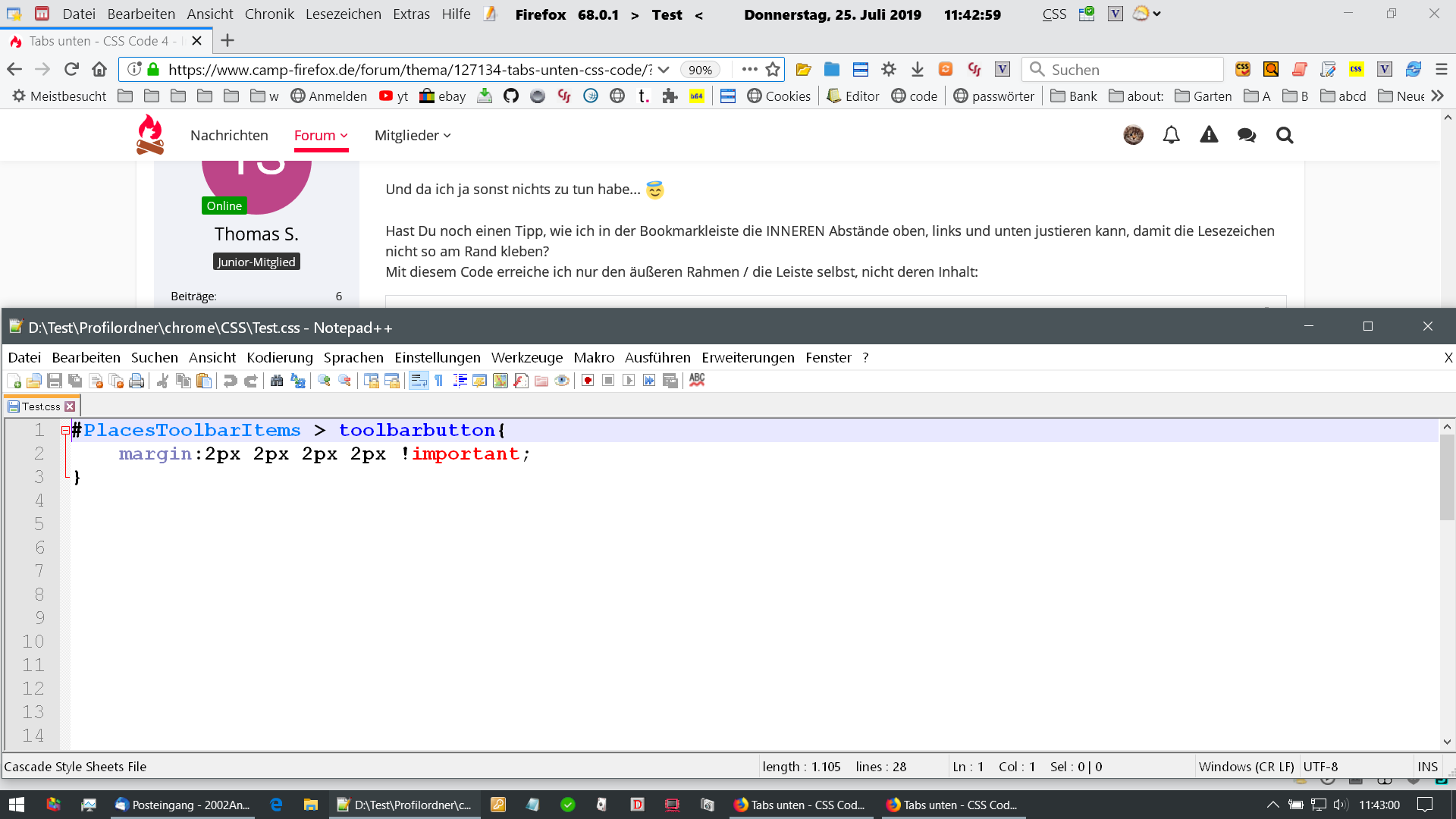Toggle Show All Characters pilcrow icon

point(439,381)
